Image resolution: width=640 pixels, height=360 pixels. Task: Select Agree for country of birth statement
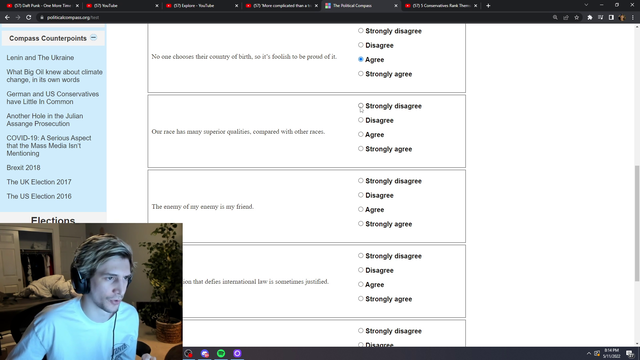pyautogui.click(x=360, y=59)
